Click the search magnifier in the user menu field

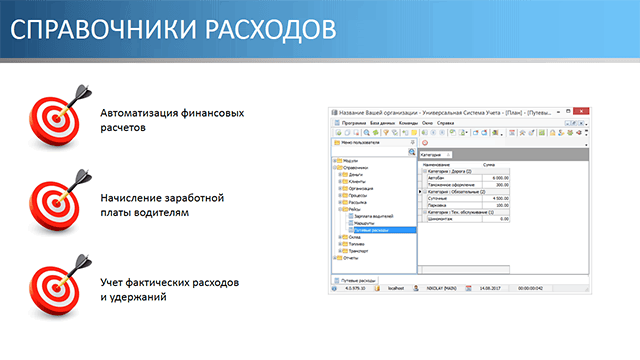(412, 152)
